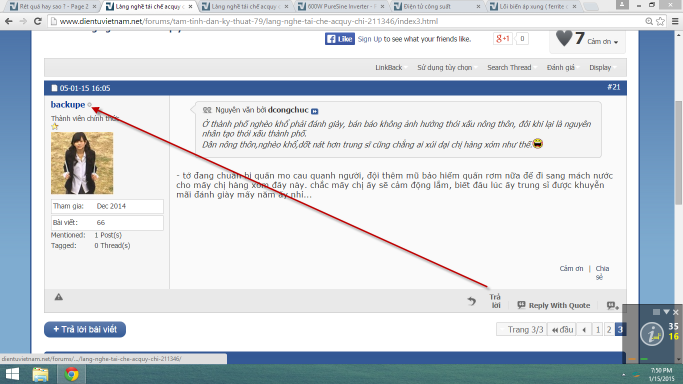Click the Google +1 button
Image resolution: width=683 pixels, height=384 pixels.
pos(503,39)
